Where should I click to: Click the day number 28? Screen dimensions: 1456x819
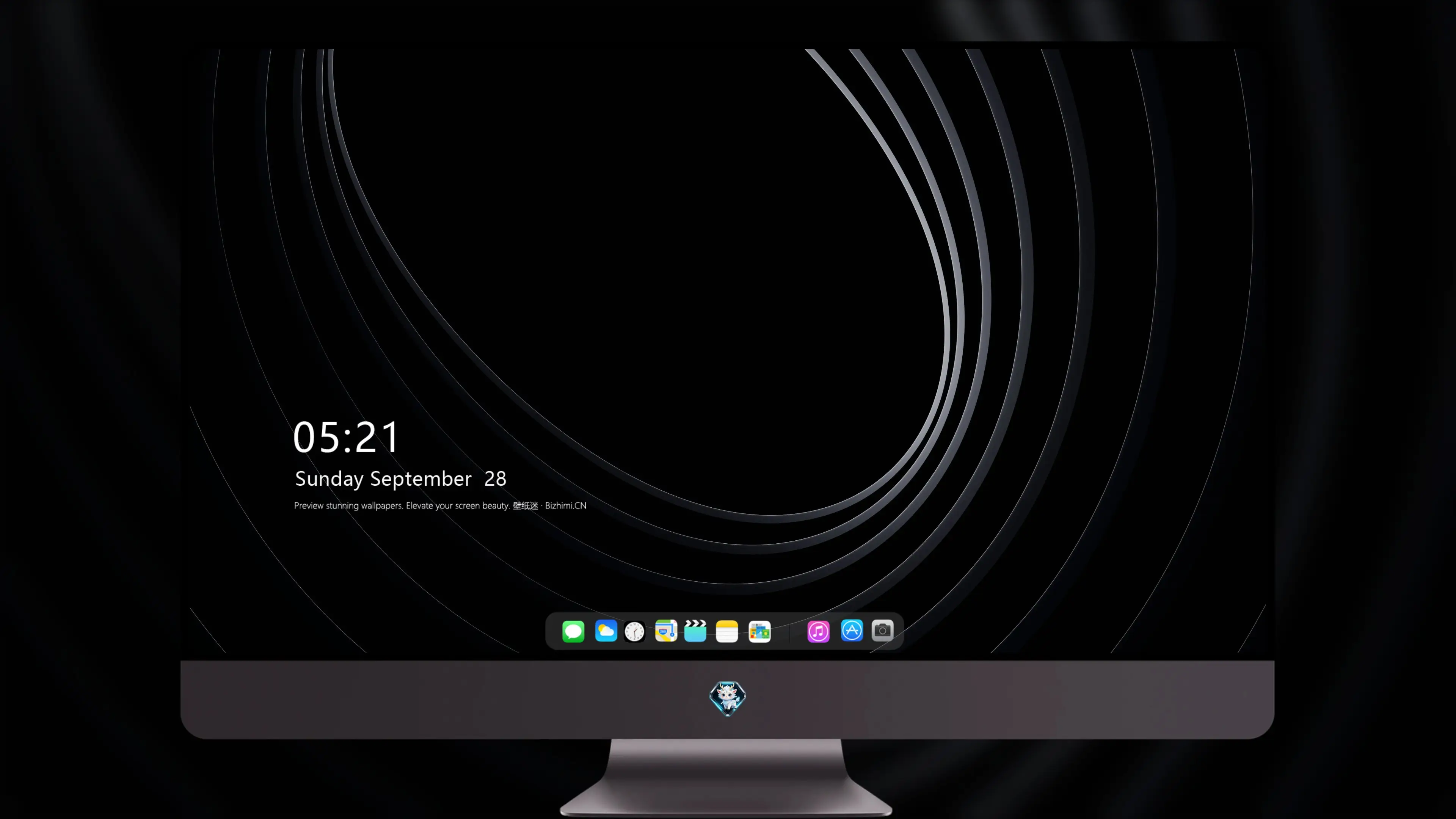495,479
